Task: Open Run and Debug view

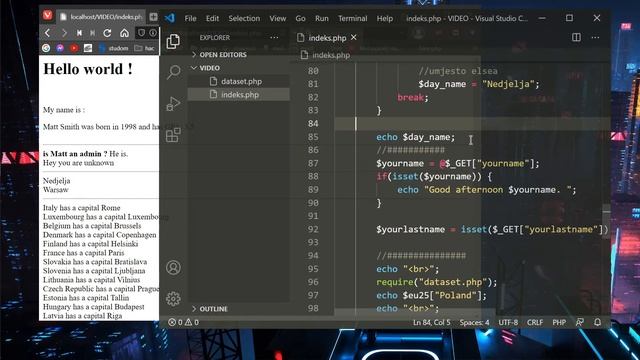Action: (x=173, y=103)
